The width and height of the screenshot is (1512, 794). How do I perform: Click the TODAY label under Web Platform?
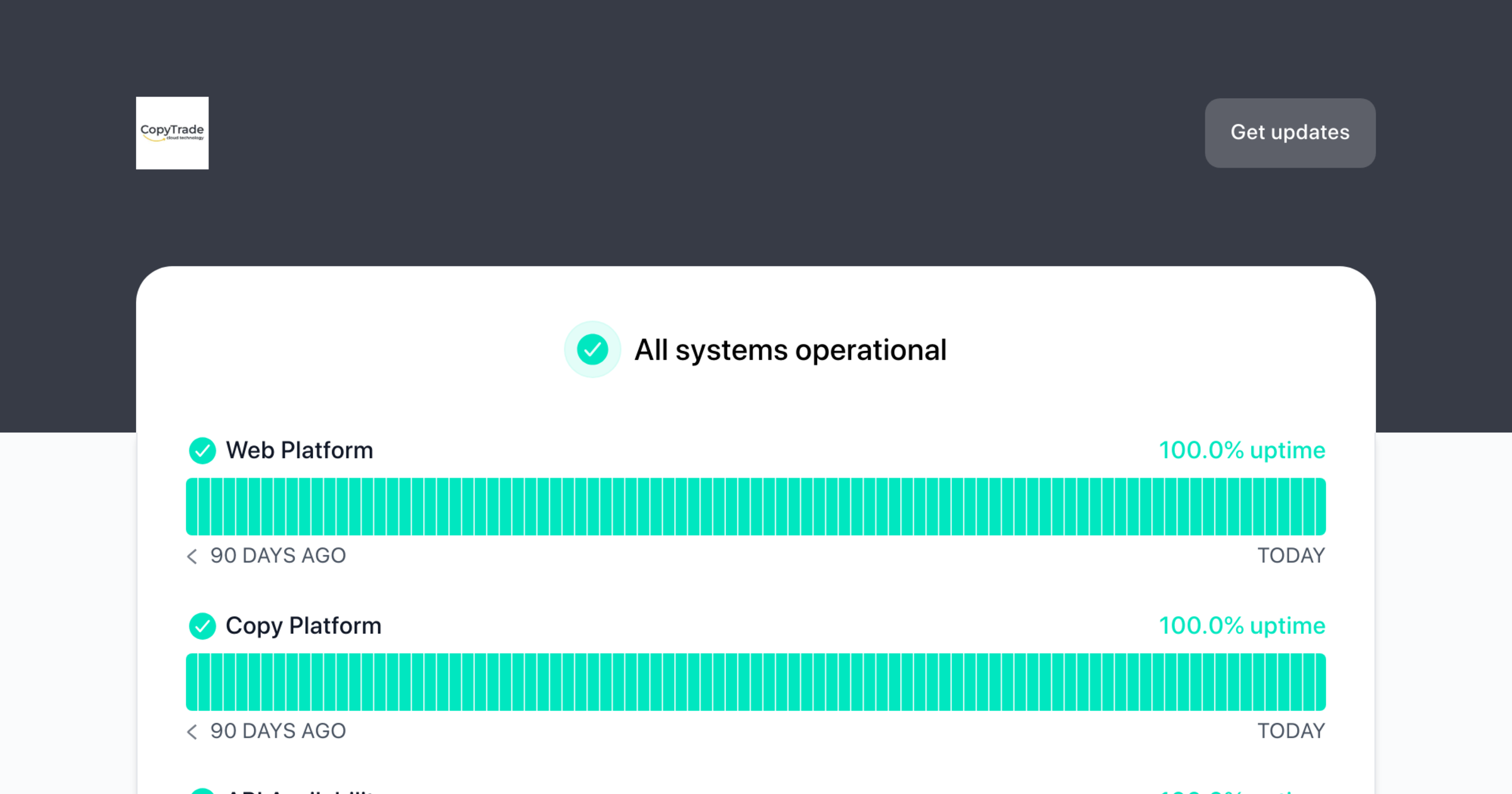coord(1291,556)
